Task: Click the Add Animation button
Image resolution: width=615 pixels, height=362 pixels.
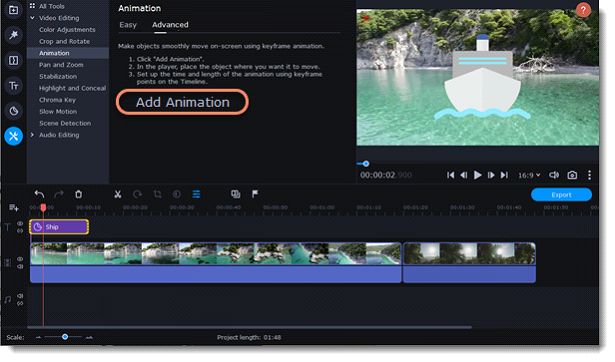Action: (182, 102)
